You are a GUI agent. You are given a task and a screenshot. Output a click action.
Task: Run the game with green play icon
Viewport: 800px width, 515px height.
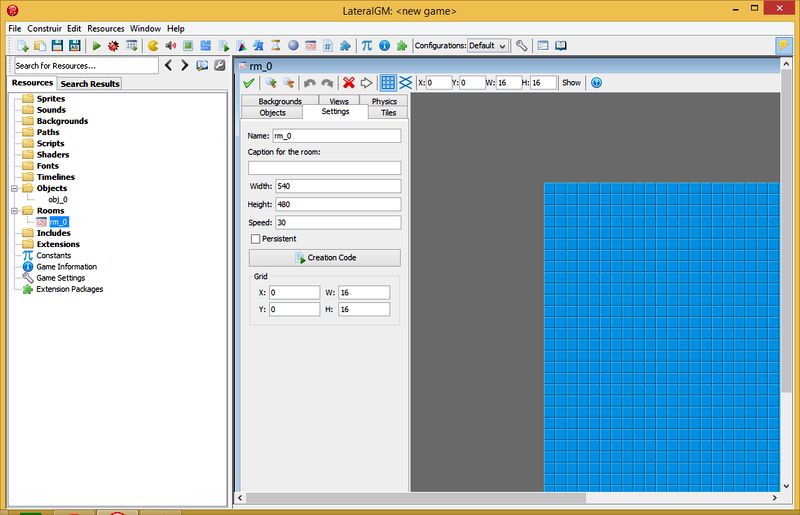coord(96,46)
